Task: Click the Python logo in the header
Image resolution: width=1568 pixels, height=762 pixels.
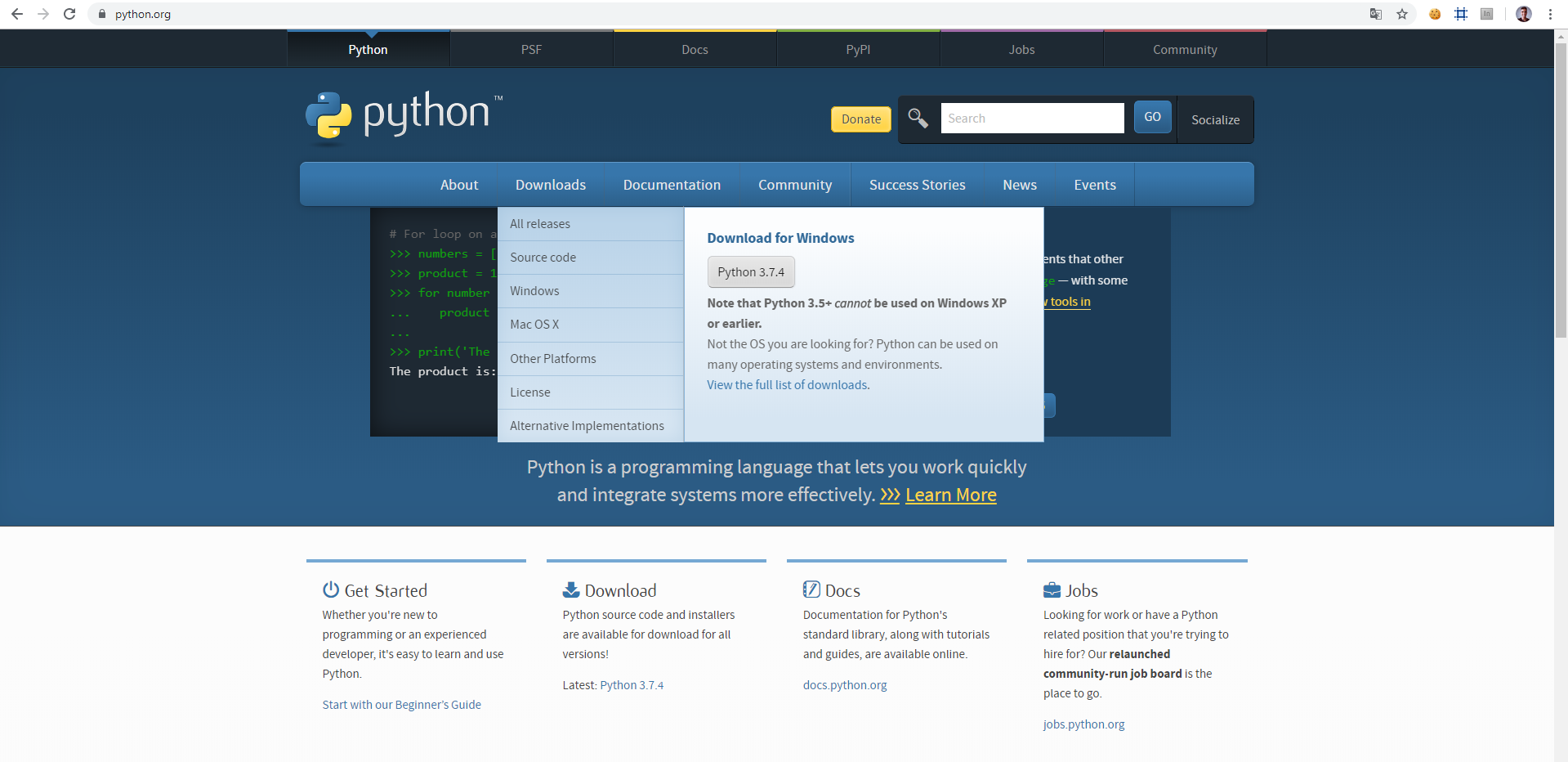Action: pos(404,116)
